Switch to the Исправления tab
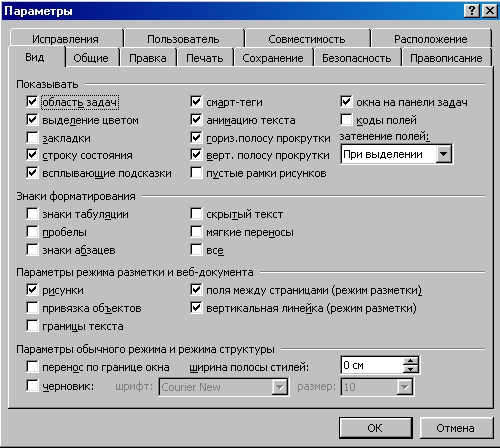Viewport: 500px width, 448px height. tap(66, 39)
